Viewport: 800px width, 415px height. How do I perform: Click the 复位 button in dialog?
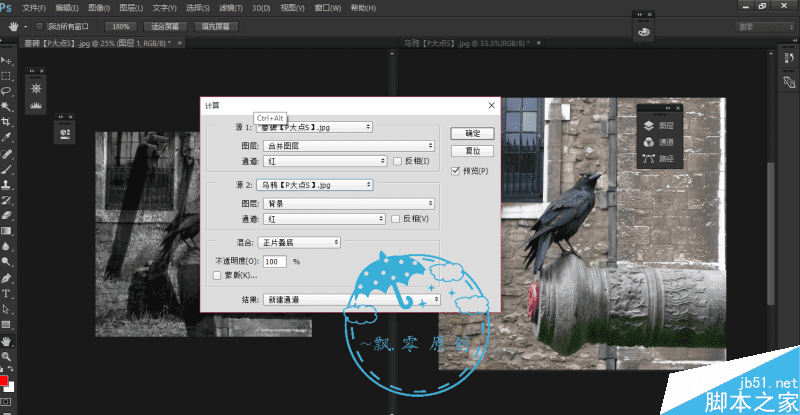pos(472,151)
